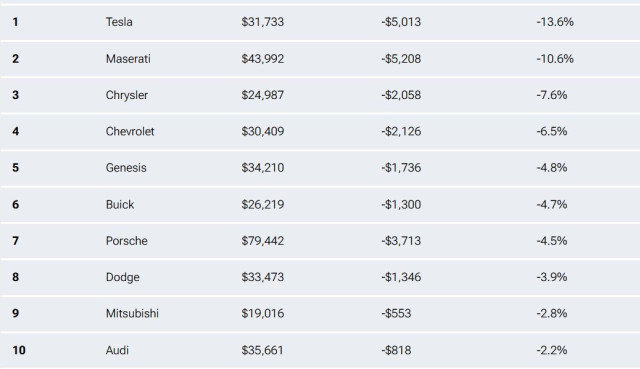Image resolution: width=640 pixels, height=369 pixels.
Task: Select the Dodge brand cell
Action: (123, 277)
